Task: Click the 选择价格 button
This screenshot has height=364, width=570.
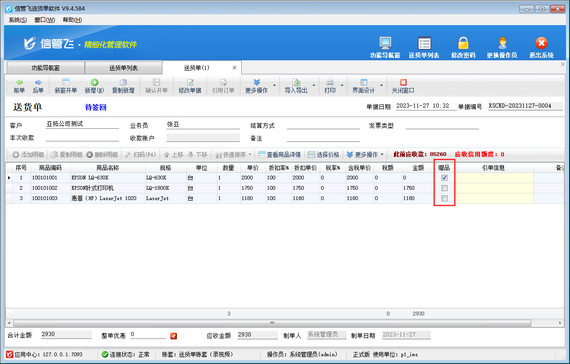Action: (x=324, y=155)
